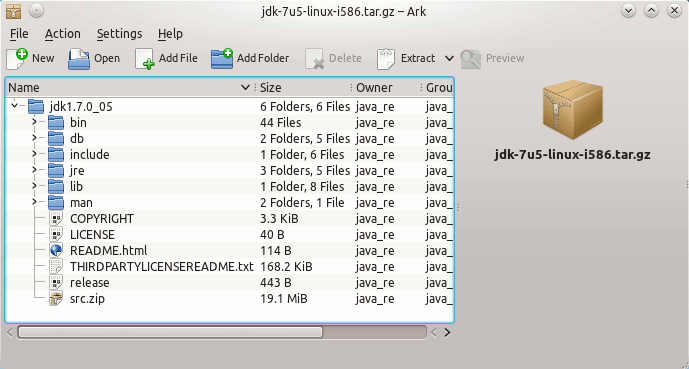
Task: Click the src.zip archive icon
Action: [x=56, y=299]
